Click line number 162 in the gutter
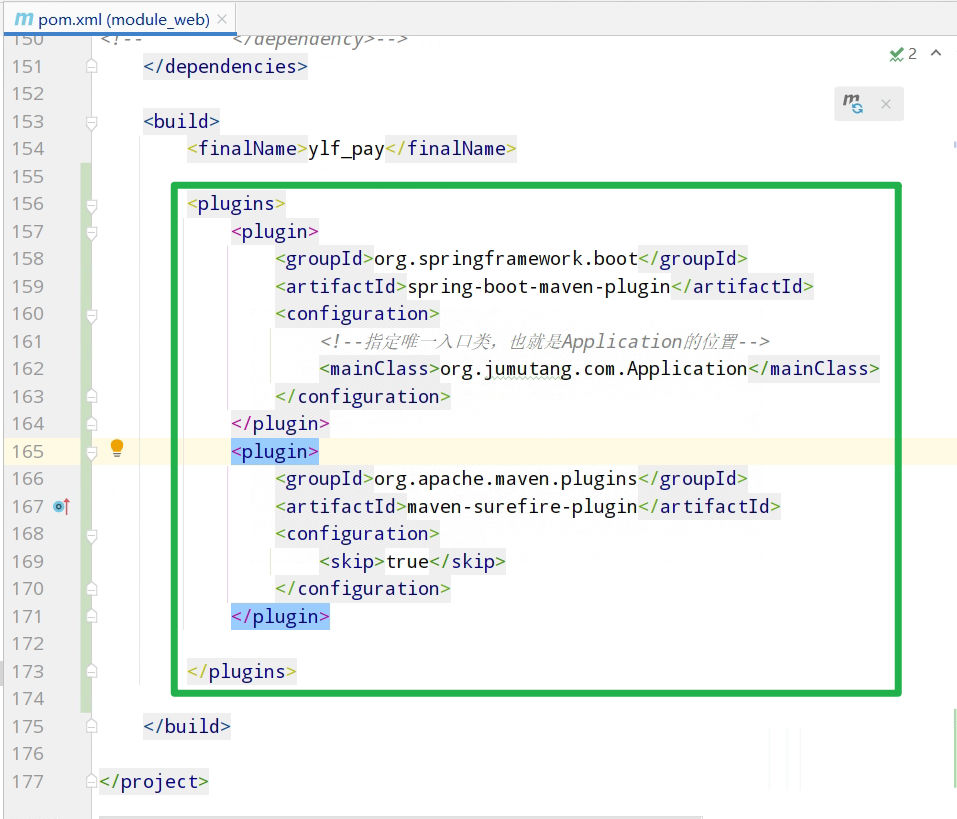This screenshot has height=819, width=957. coord(27,369)
